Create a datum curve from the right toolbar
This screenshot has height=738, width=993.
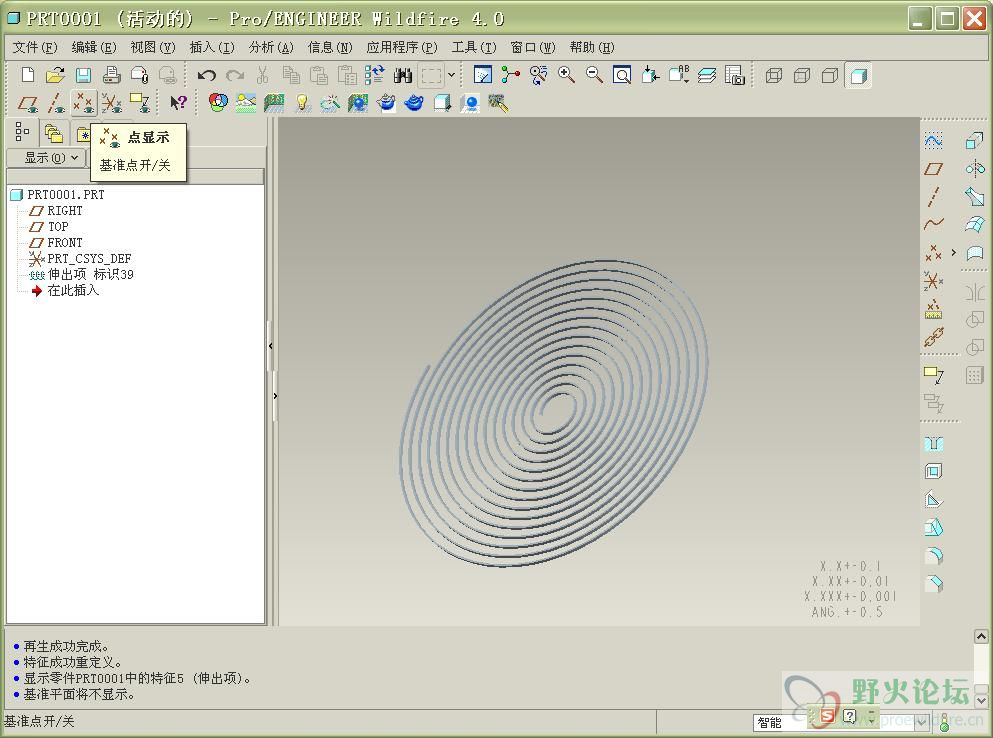click(933, 224)
